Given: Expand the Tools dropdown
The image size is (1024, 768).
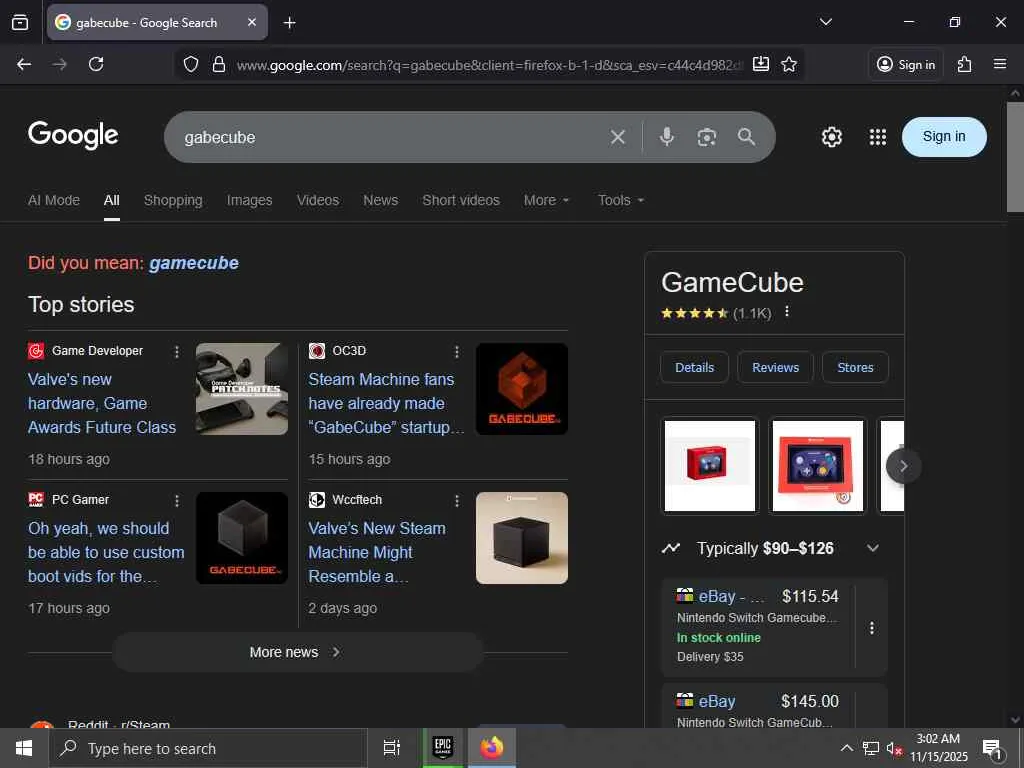Looking at the screenshot, I should [x=621, y=200].
